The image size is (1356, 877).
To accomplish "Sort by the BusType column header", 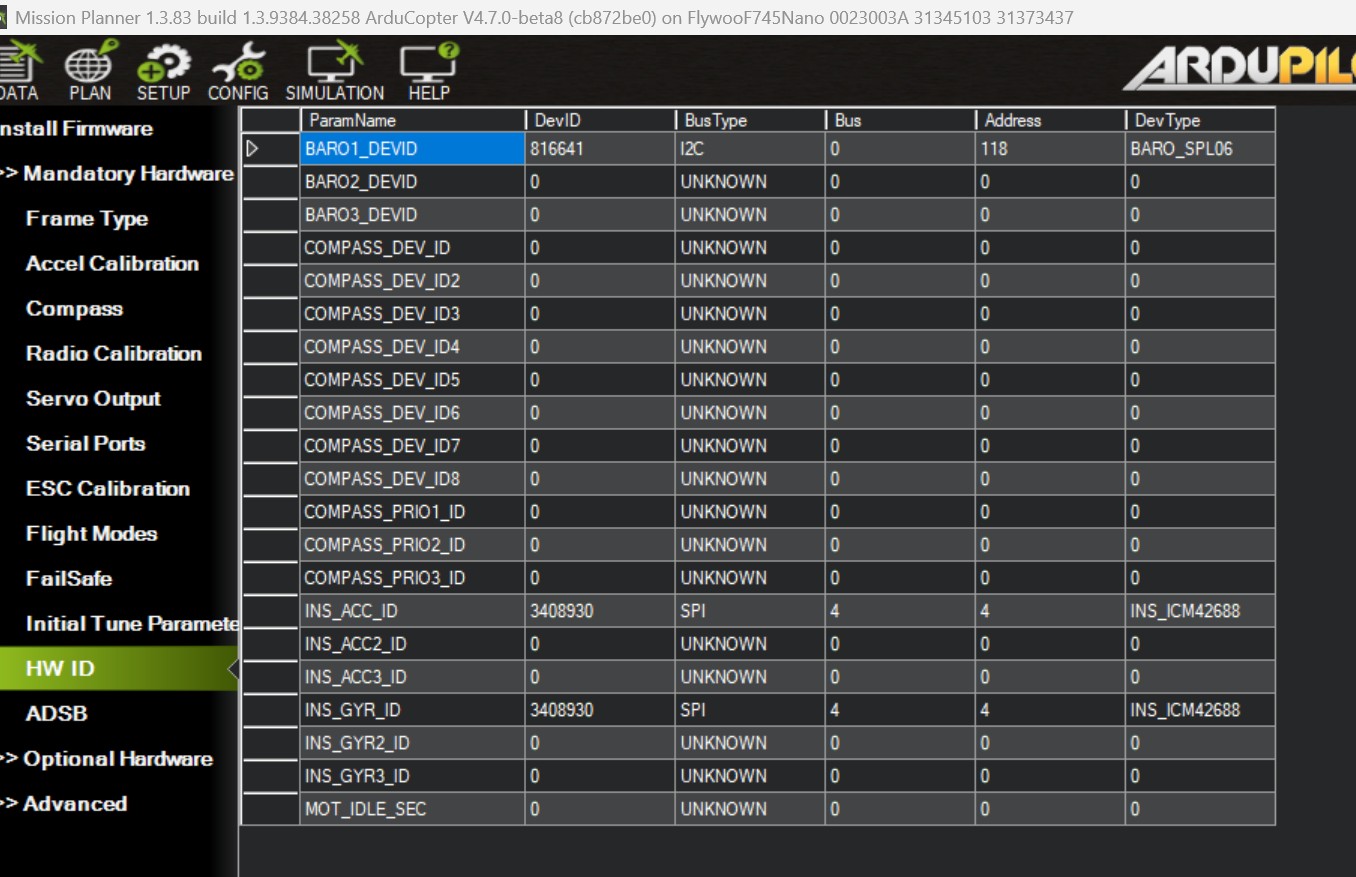I will pos(750,120).
